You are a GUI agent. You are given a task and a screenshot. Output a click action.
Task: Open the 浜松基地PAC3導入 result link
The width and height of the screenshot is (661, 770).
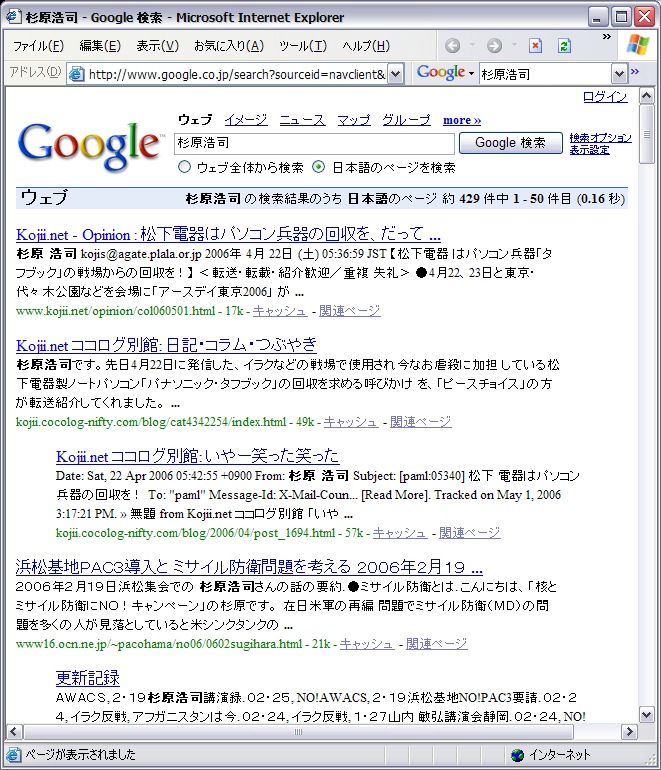click(249, 567)
